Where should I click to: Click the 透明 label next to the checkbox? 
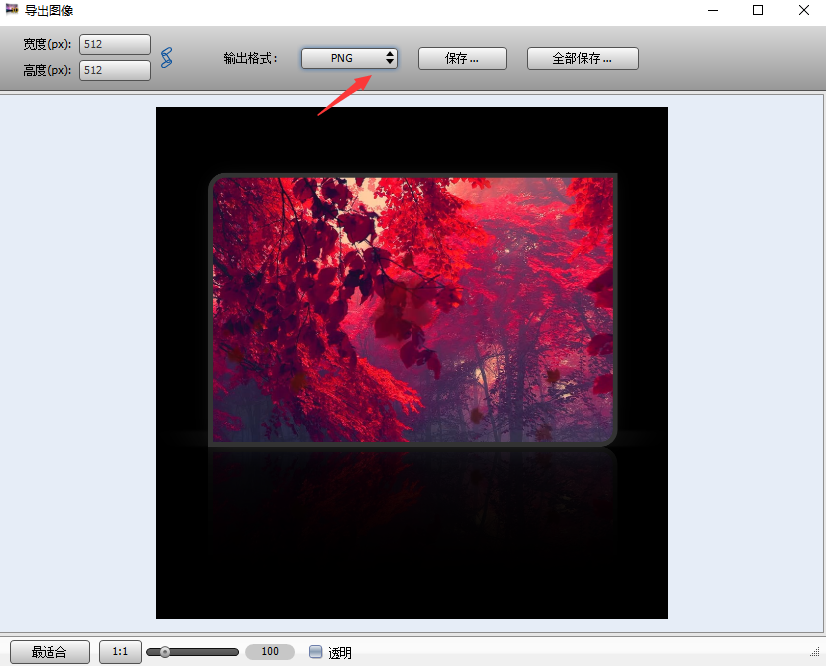click(x=339, y=651)
